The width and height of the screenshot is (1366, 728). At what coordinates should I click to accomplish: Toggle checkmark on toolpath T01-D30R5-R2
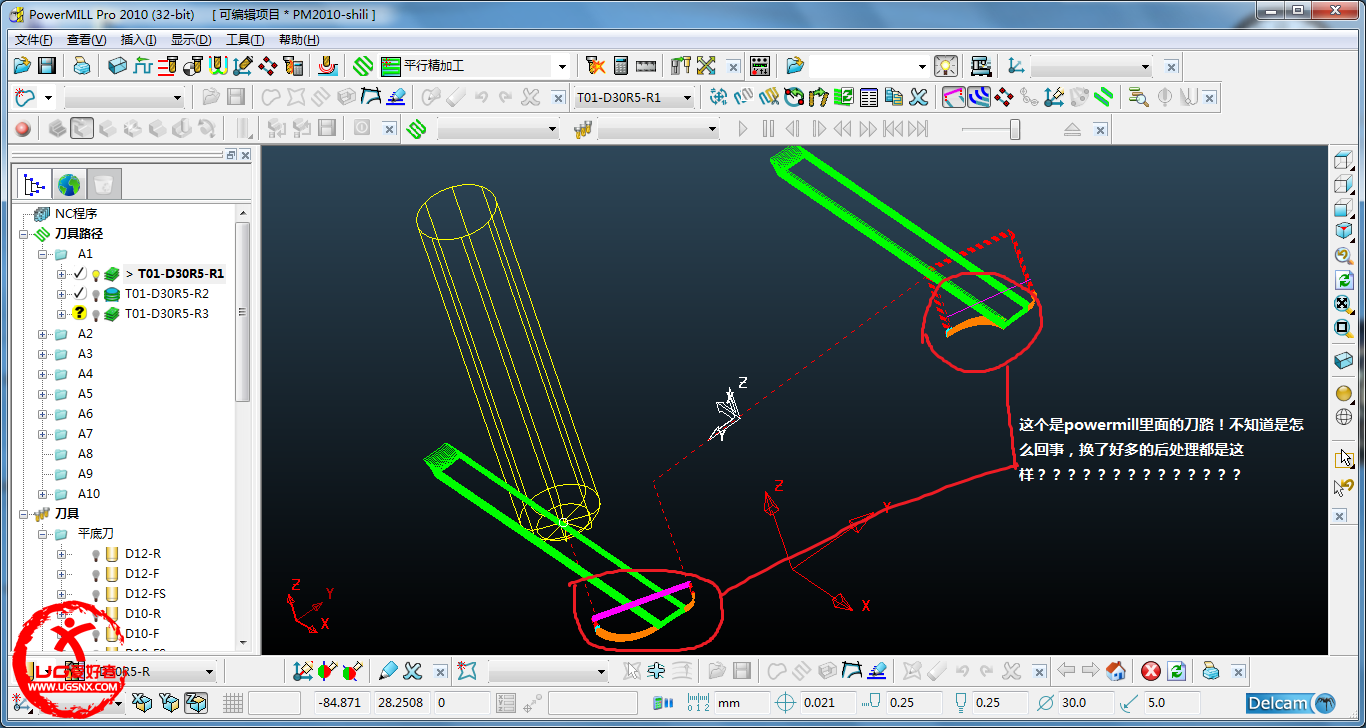tap(80, 293)
